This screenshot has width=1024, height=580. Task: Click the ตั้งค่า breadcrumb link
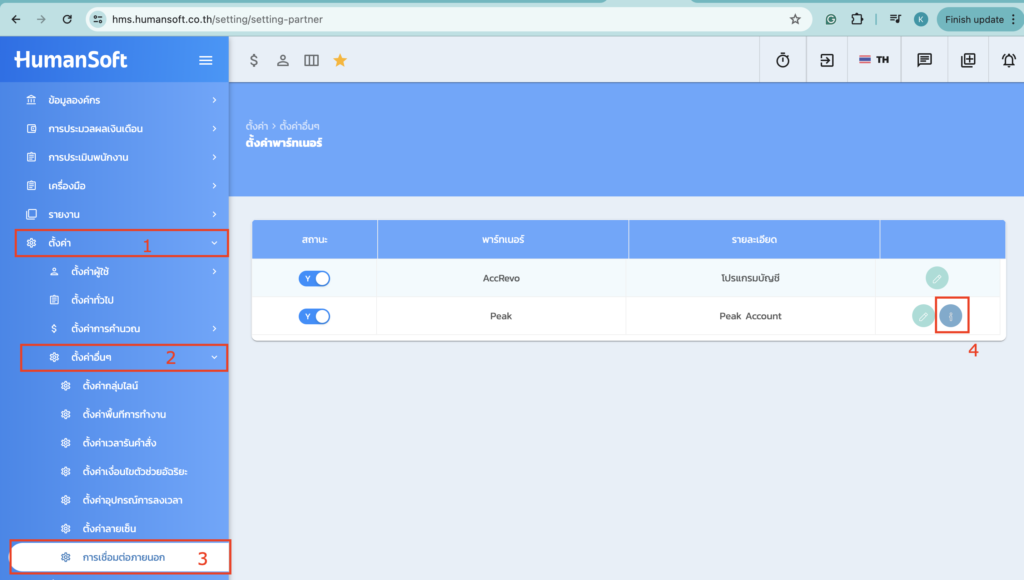pos(256,126)
